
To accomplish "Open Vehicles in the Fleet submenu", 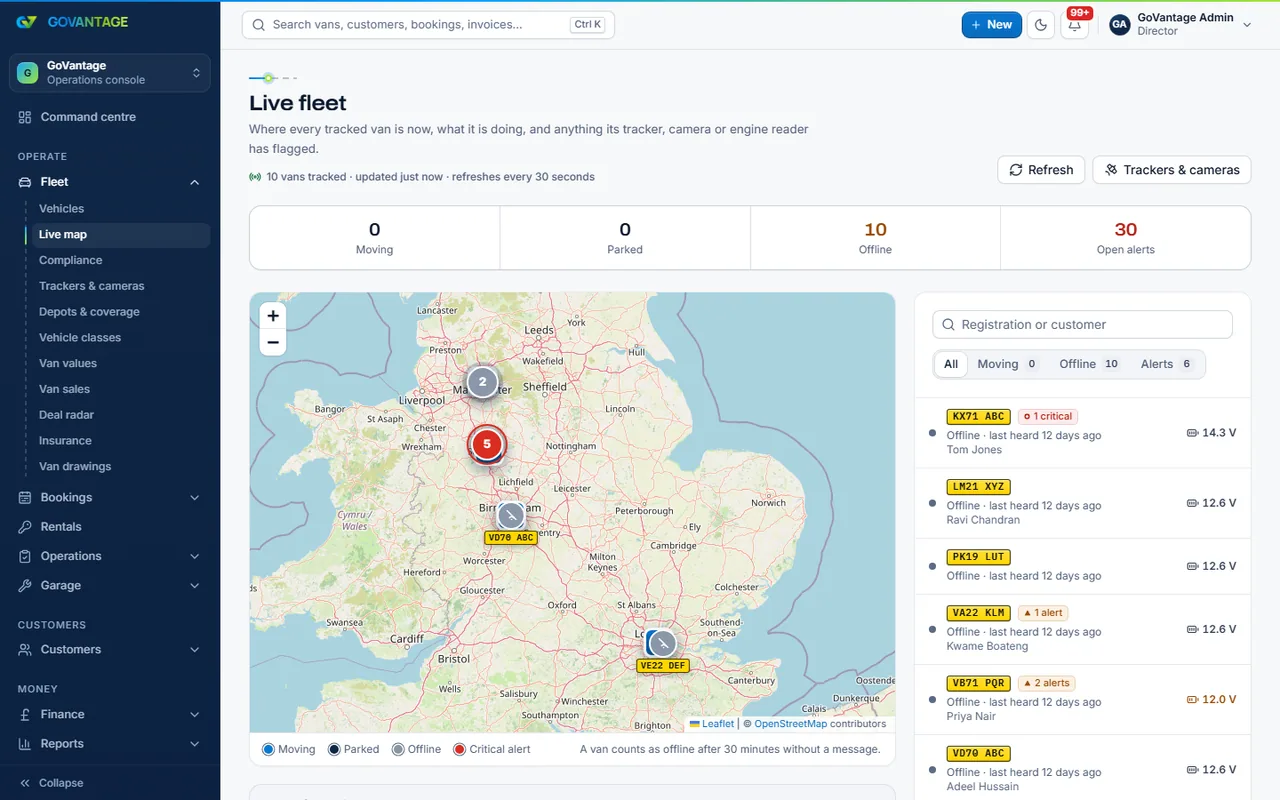I will (61, 209).
